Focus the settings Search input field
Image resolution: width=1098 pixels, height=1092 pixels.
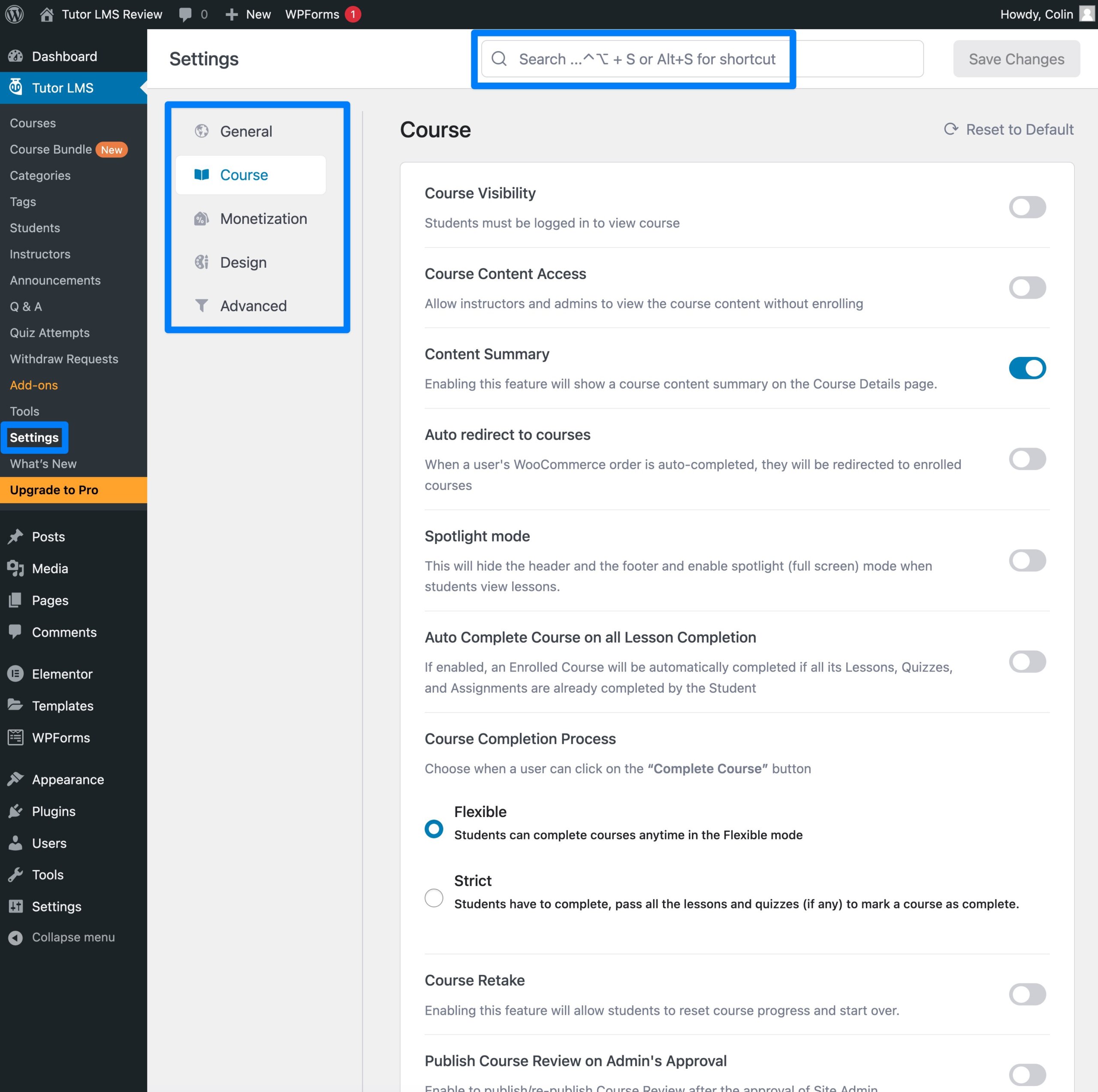(702, 58)
